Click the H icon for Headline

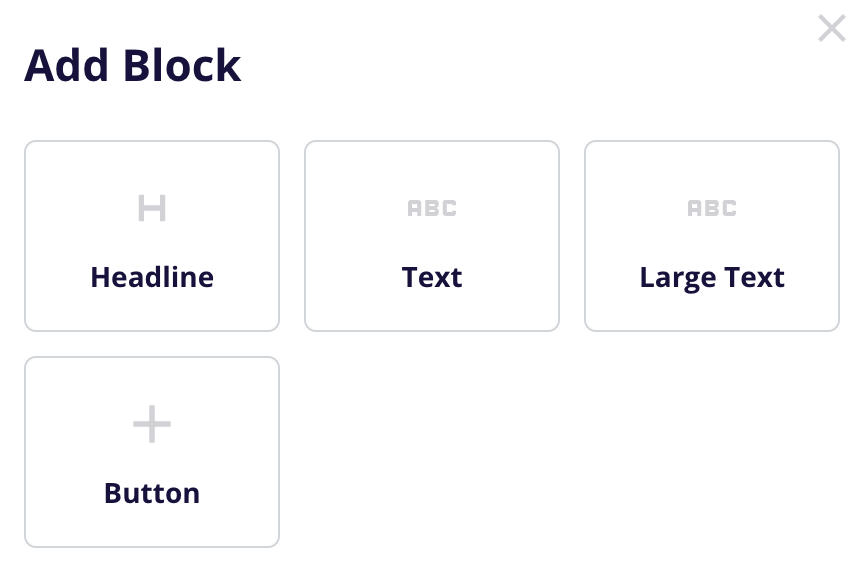click(x=152, y=208)
